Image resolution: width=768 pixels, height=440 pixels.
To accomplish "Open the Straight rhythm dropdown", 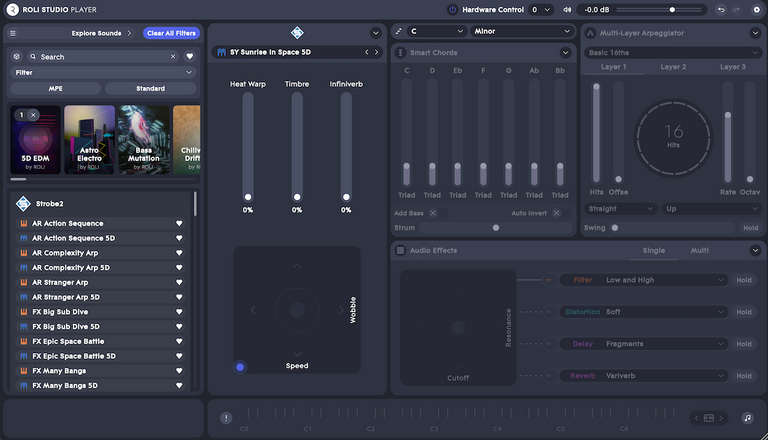I will coord(620,209).
